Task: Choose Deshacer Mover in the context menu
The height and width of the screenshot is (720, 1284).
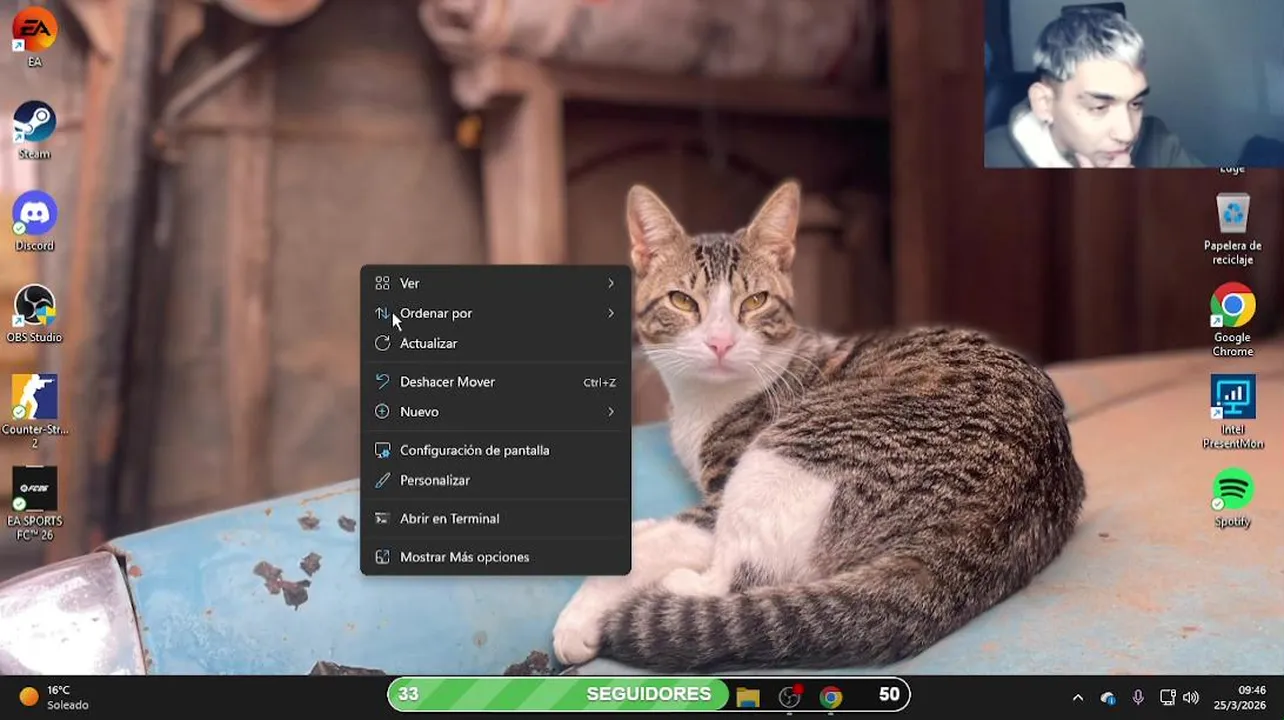Action: (495, 382)
